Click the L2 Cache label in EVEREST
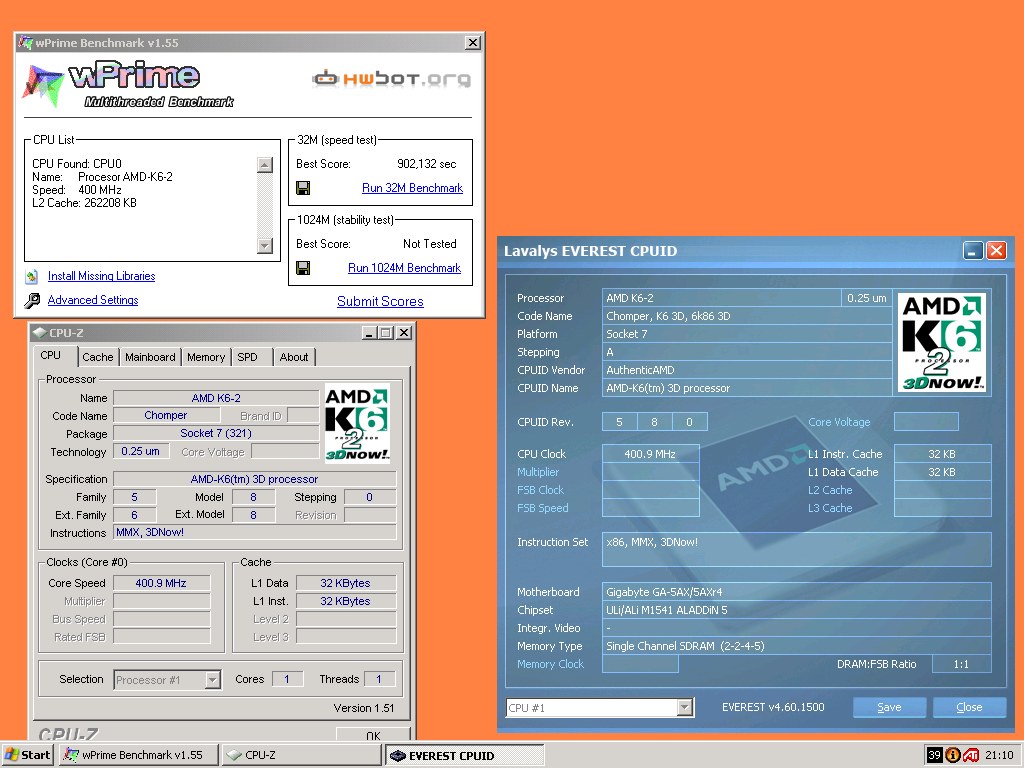 tap(829, 490)
